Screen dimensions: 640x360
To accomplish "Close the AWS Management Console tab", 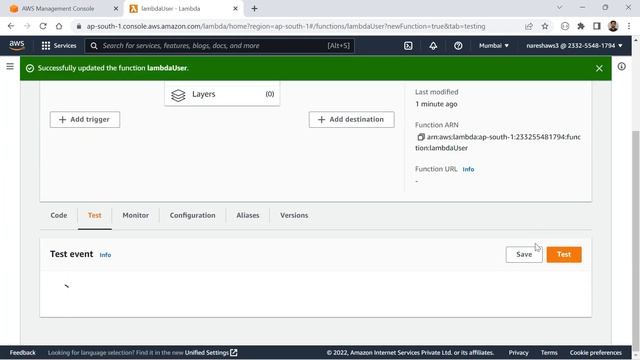I will [116, 9].
